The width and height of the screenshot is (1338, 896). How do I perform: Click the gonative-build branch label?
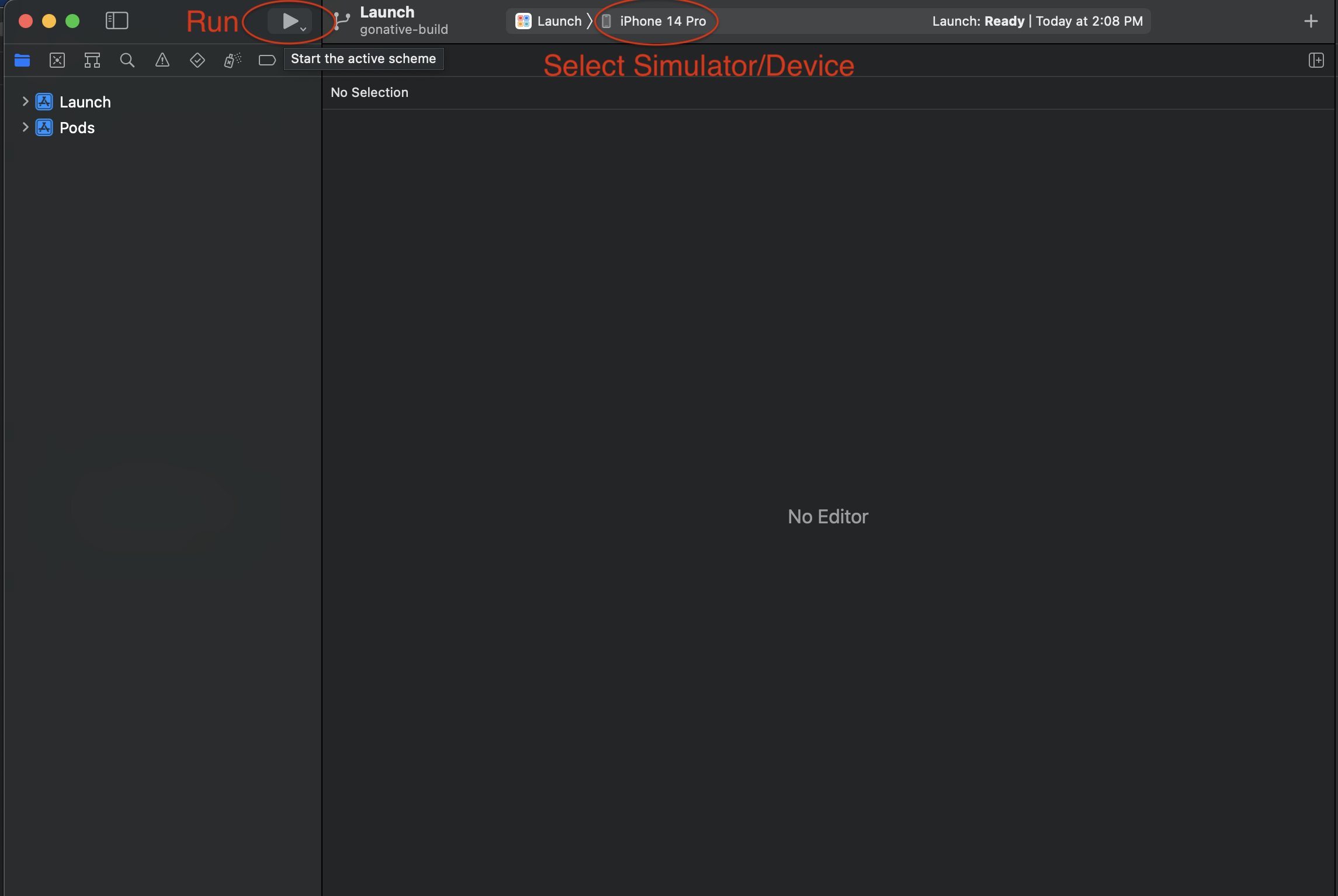pos(404,30)
